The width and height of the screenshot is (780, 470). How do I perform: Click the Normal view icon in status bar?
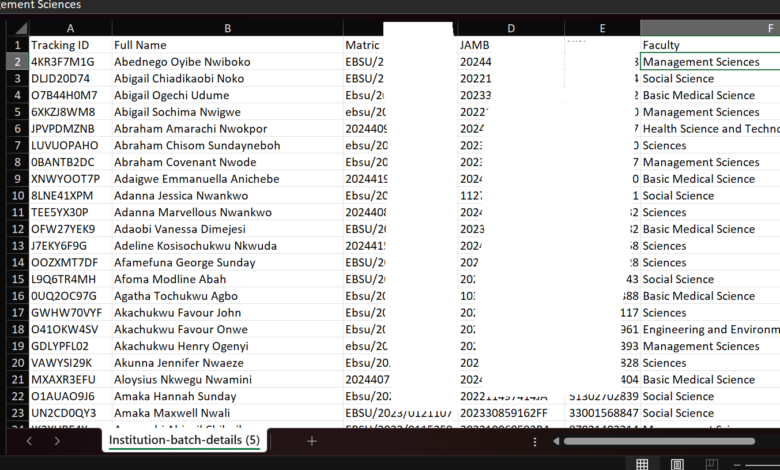[642, 464]
